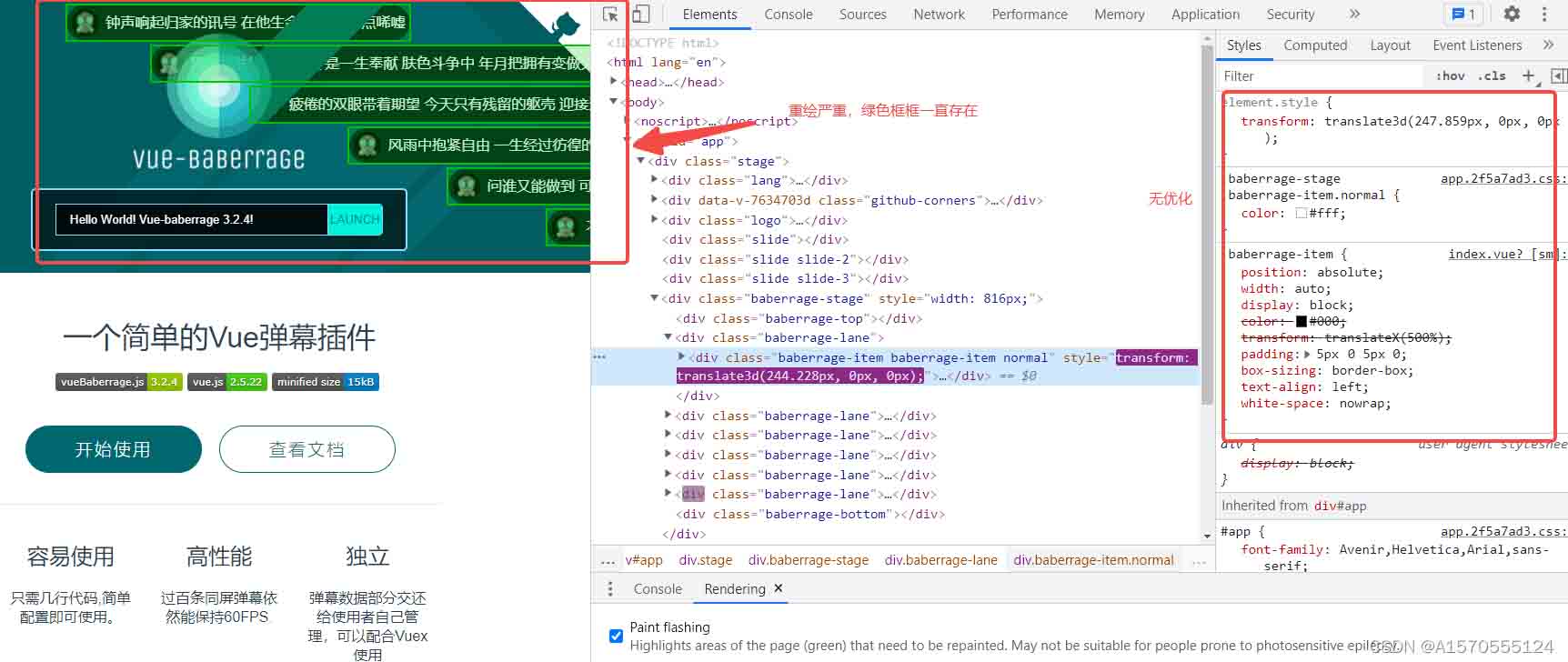Expand the head node in DOM tree

[614, 82]
